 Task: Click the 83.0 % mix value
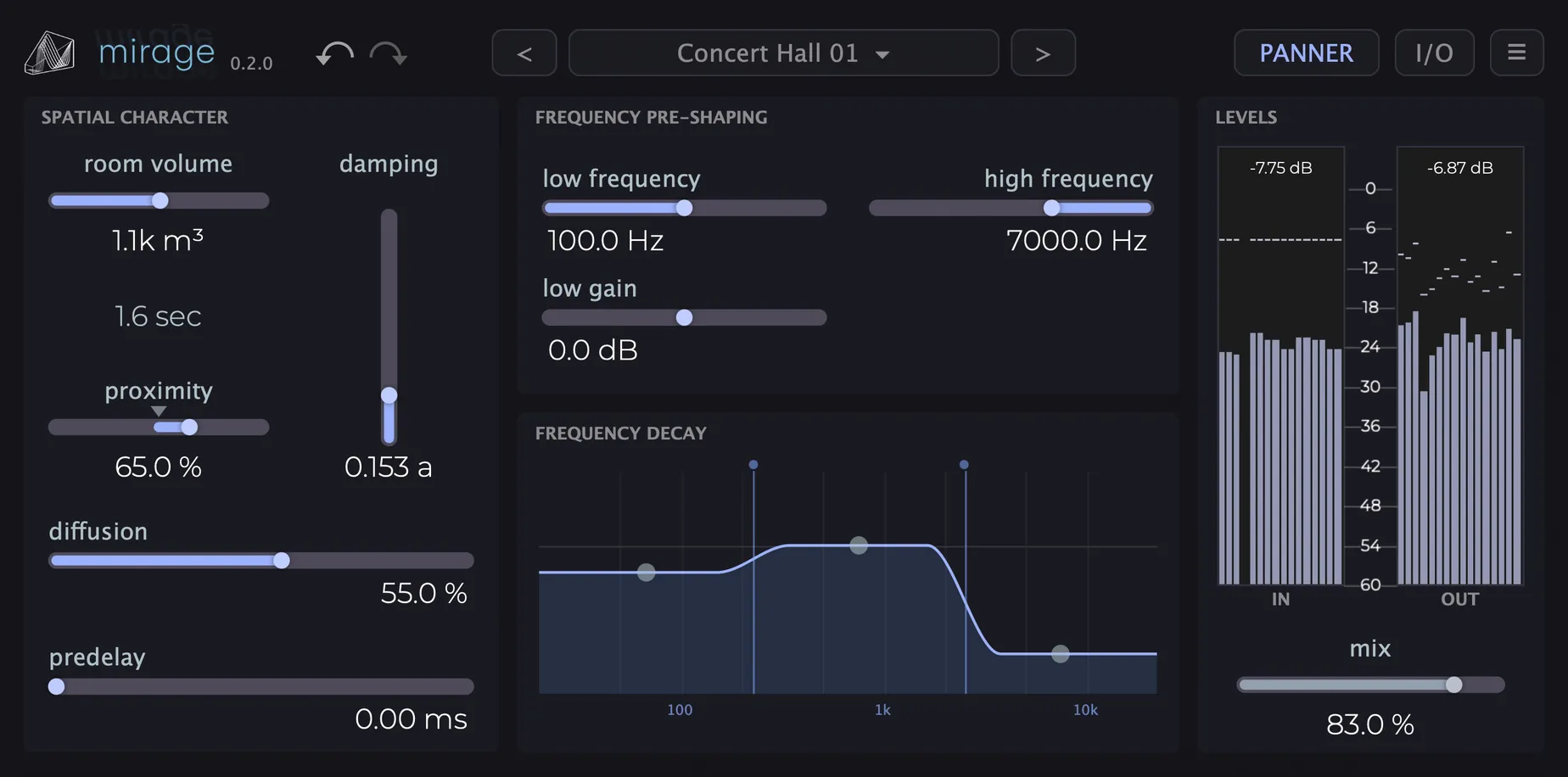tap(1369, 724)
